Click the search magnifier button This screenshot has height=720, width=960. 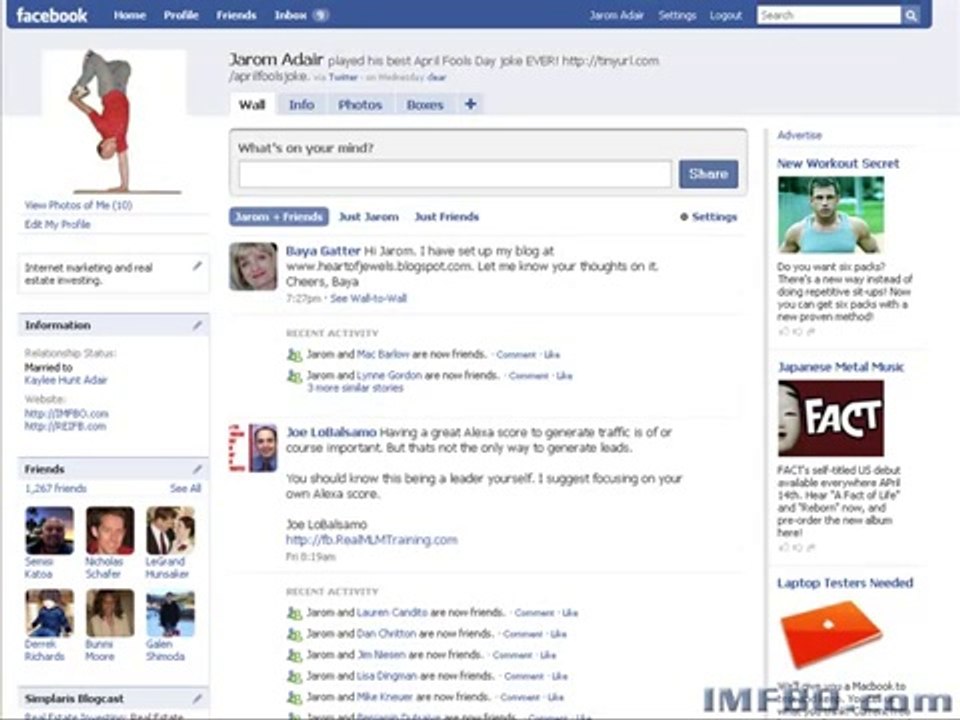(x=911, y=15)
